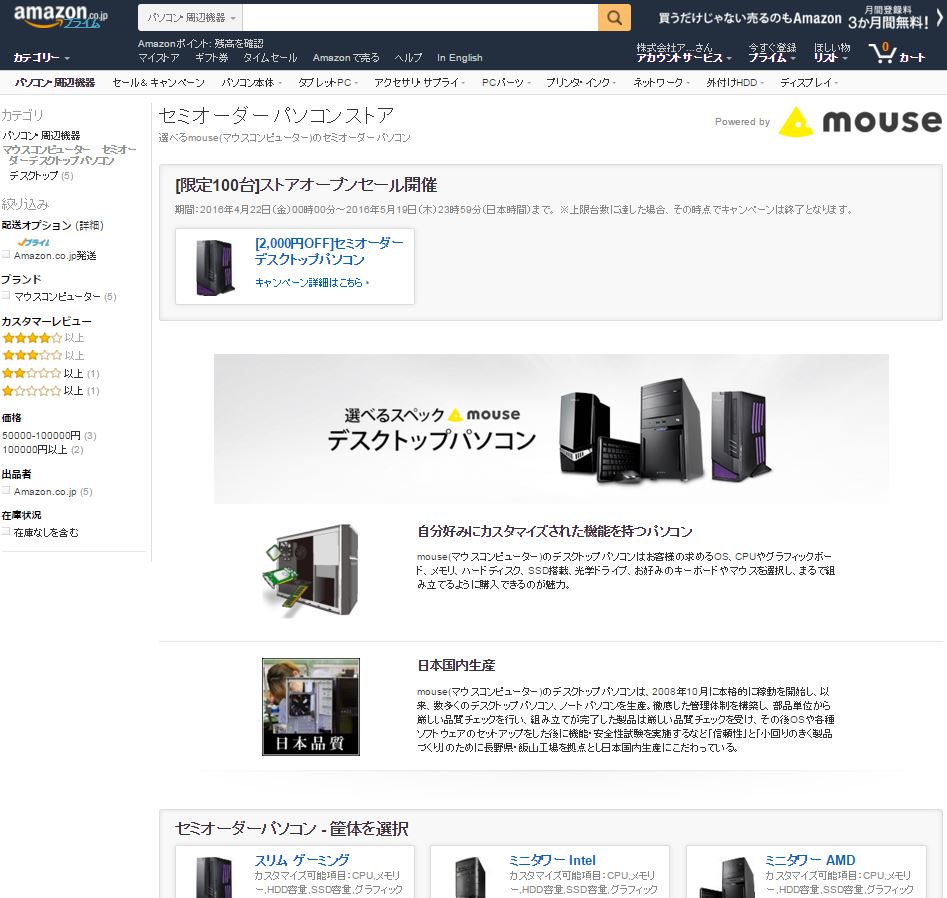
Task: Filter price 50000-100000円
Action: tap(49, 435)
